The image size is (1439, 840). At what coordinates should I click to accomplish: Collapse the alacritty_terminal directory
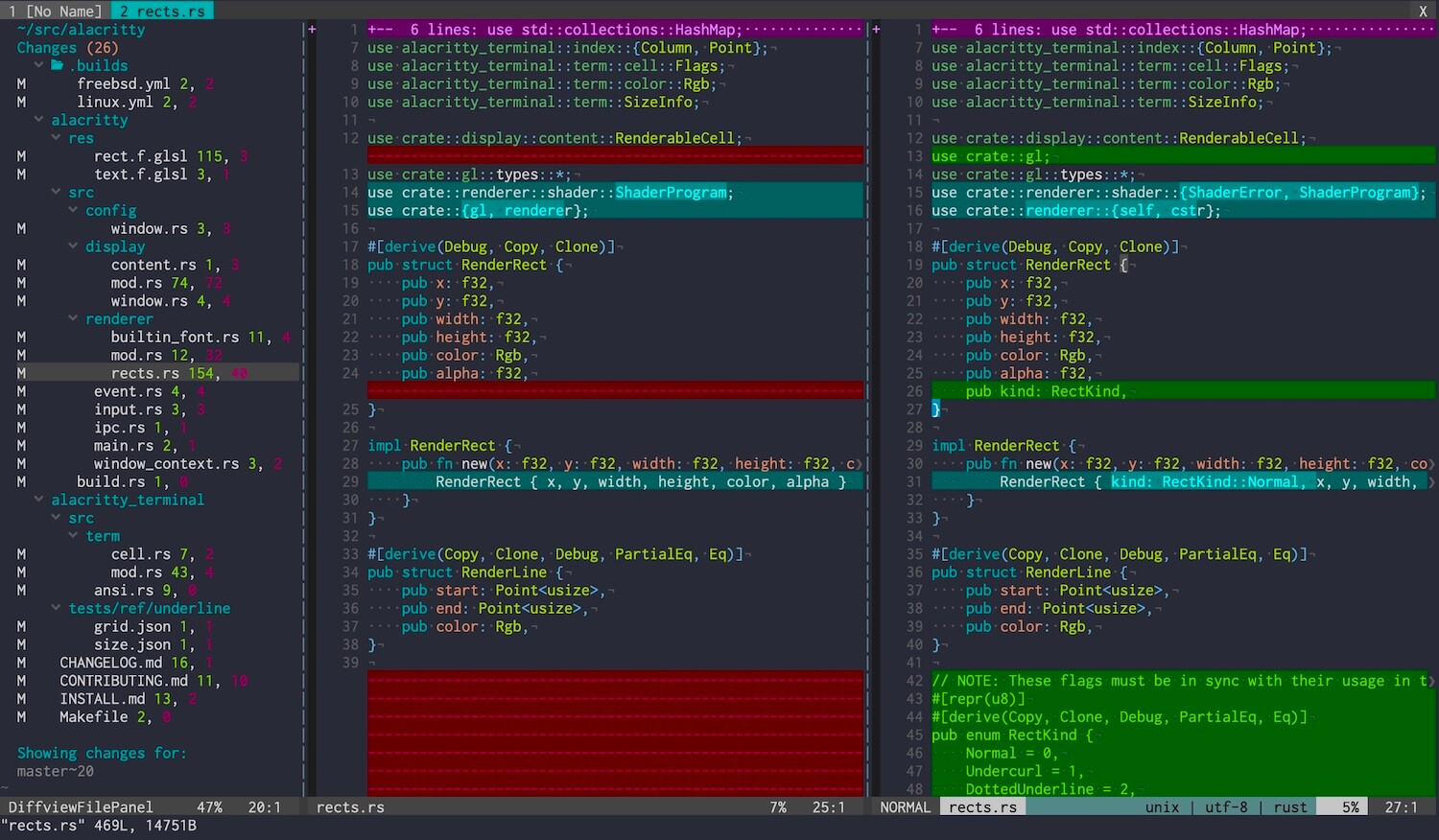127,500
